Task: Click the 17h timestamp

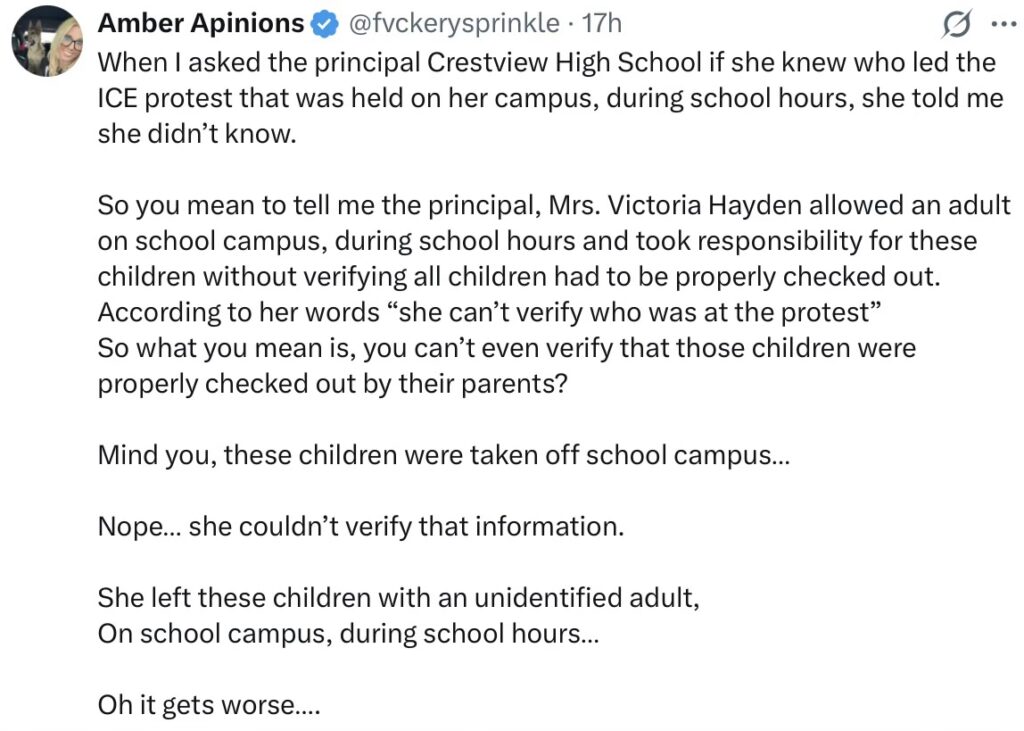Action: [x=602, y=23]
